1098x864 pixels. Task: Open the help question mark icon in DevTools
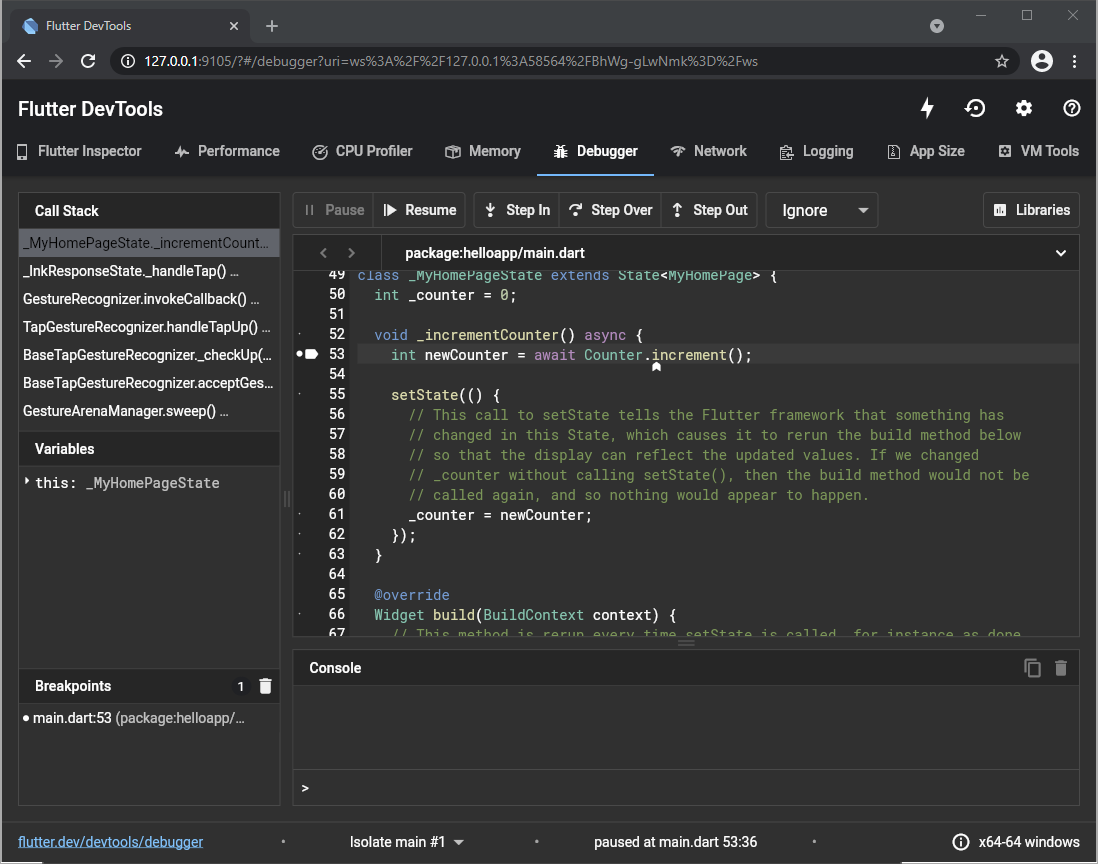(x=1071, y=108)
